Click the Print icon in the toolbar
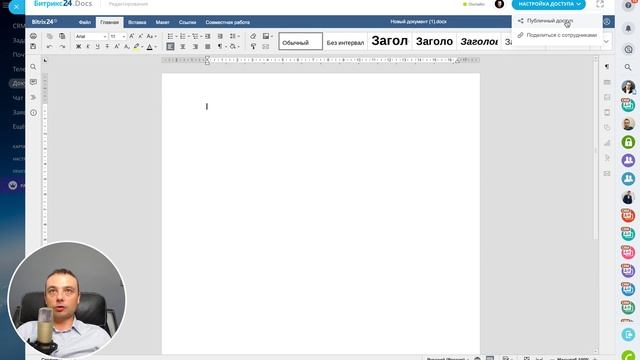640x360 pixels. pyautogui.click(x=33, y=36)
